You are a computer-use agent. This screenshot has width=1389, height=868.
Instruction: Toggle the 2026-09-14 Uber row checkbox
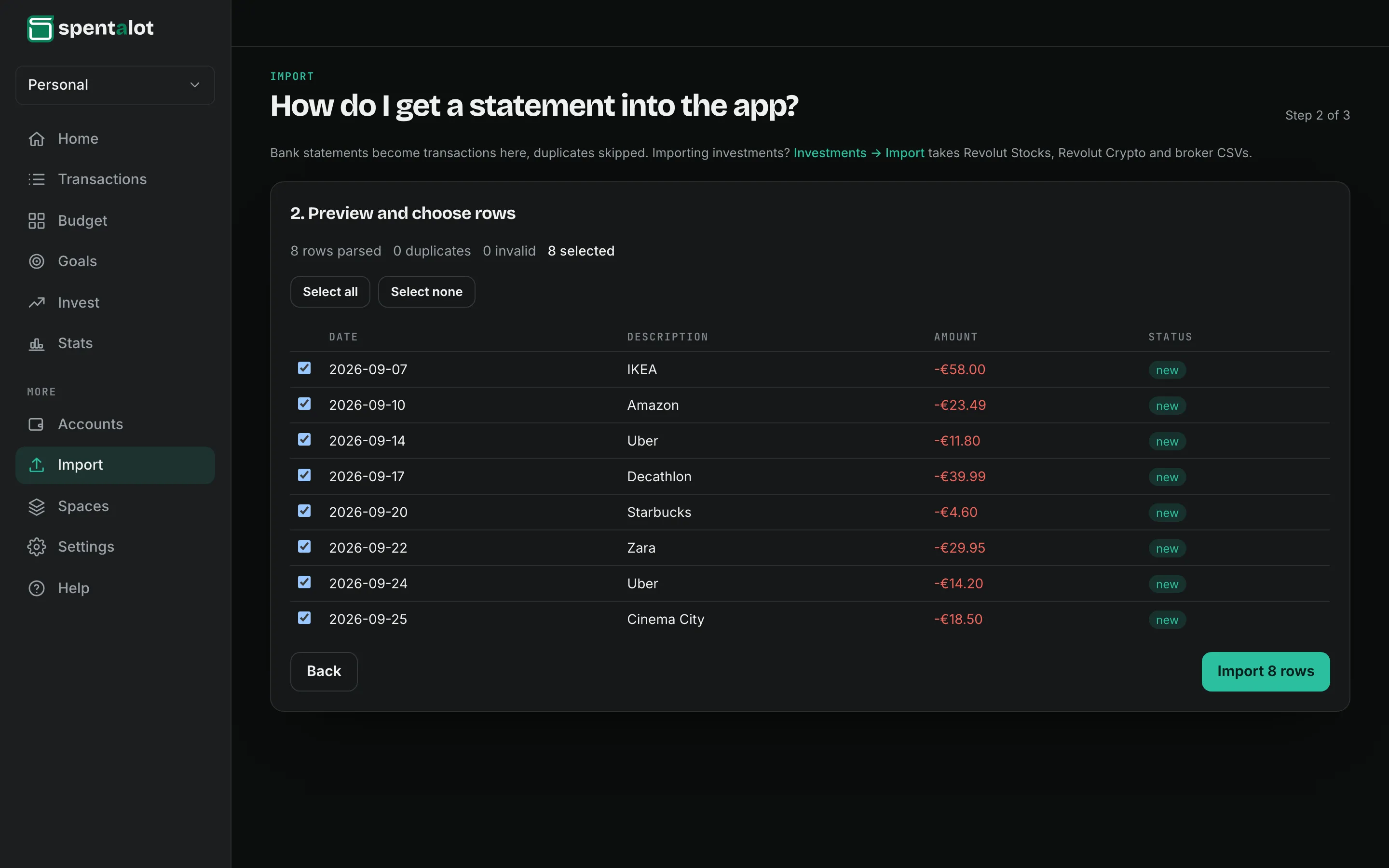pos(304,440)
